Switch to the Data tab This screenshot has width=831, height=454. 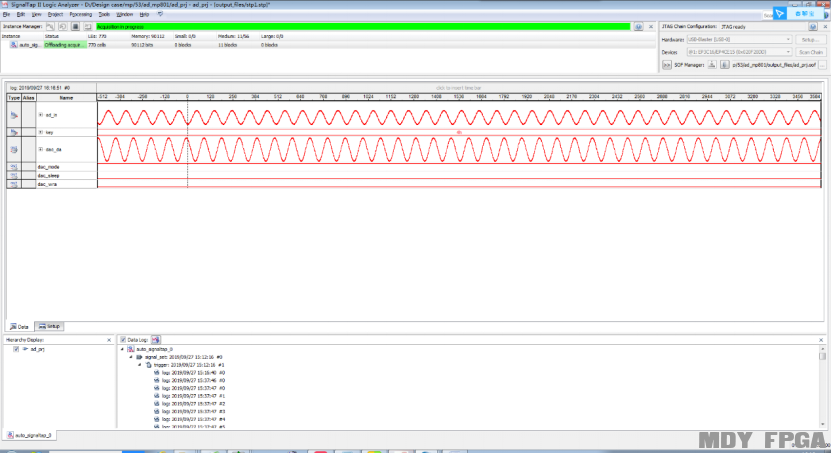click(20, 326)
